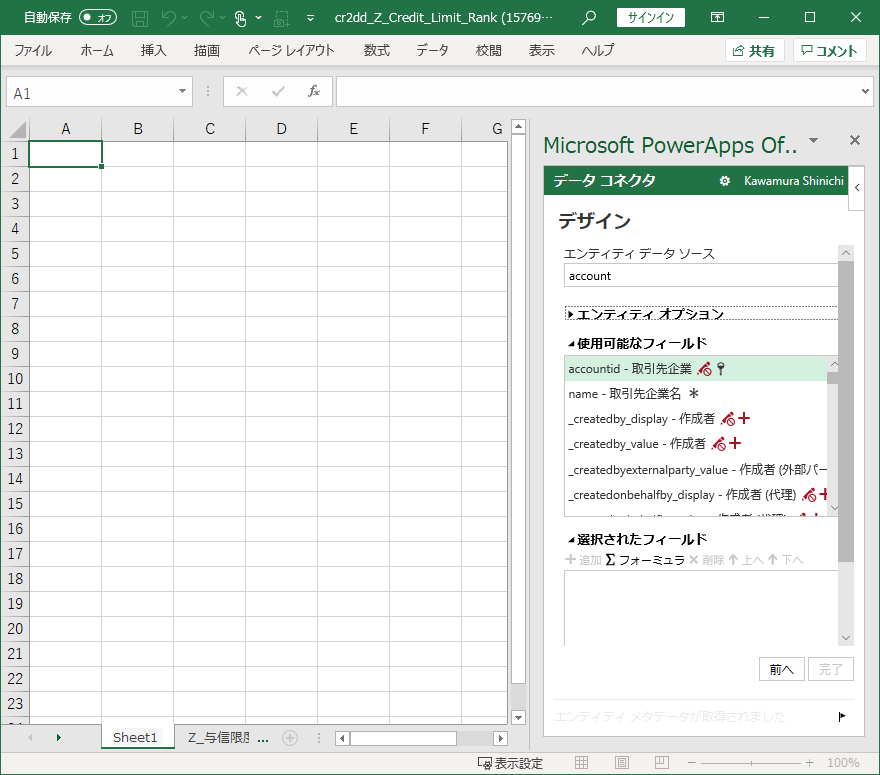Click the formula confirm checkmark icon
This screenshot has width=880, height=775.
[278, 91]
